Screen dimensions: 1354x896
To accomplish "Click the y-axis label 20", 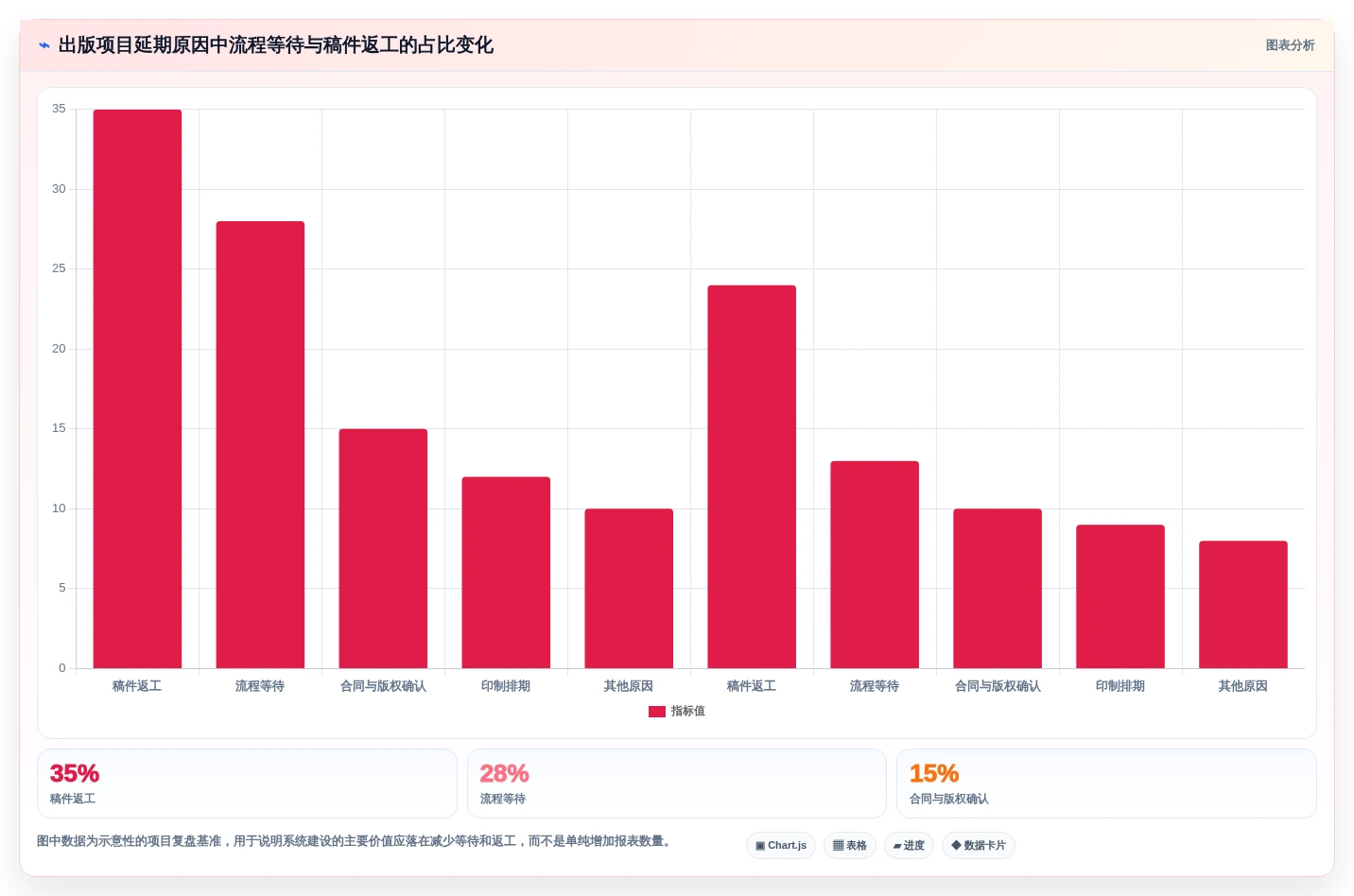I will (x=59, y=349).
